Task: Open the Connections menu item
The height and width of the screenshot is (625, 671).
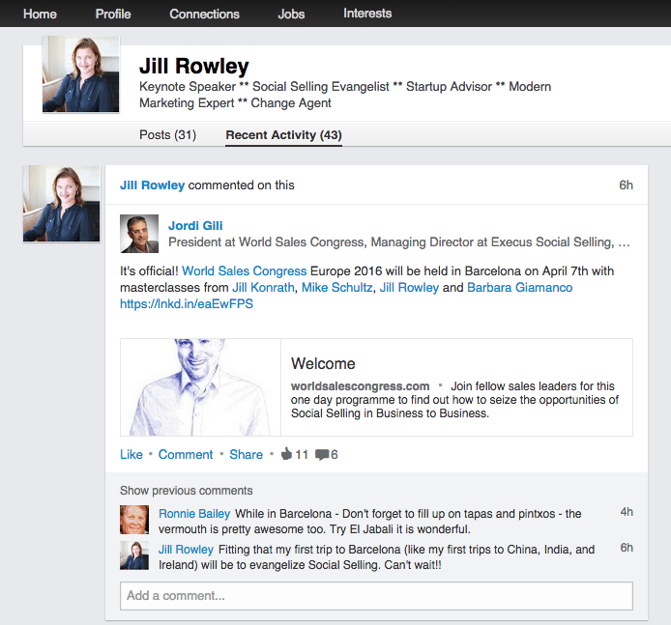Action: coord(204,14)
